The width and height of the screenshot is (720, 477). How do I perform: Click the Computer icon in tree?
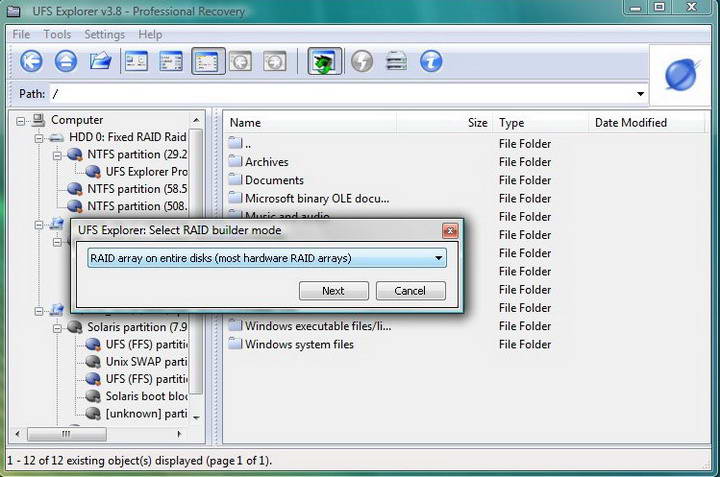38,120
